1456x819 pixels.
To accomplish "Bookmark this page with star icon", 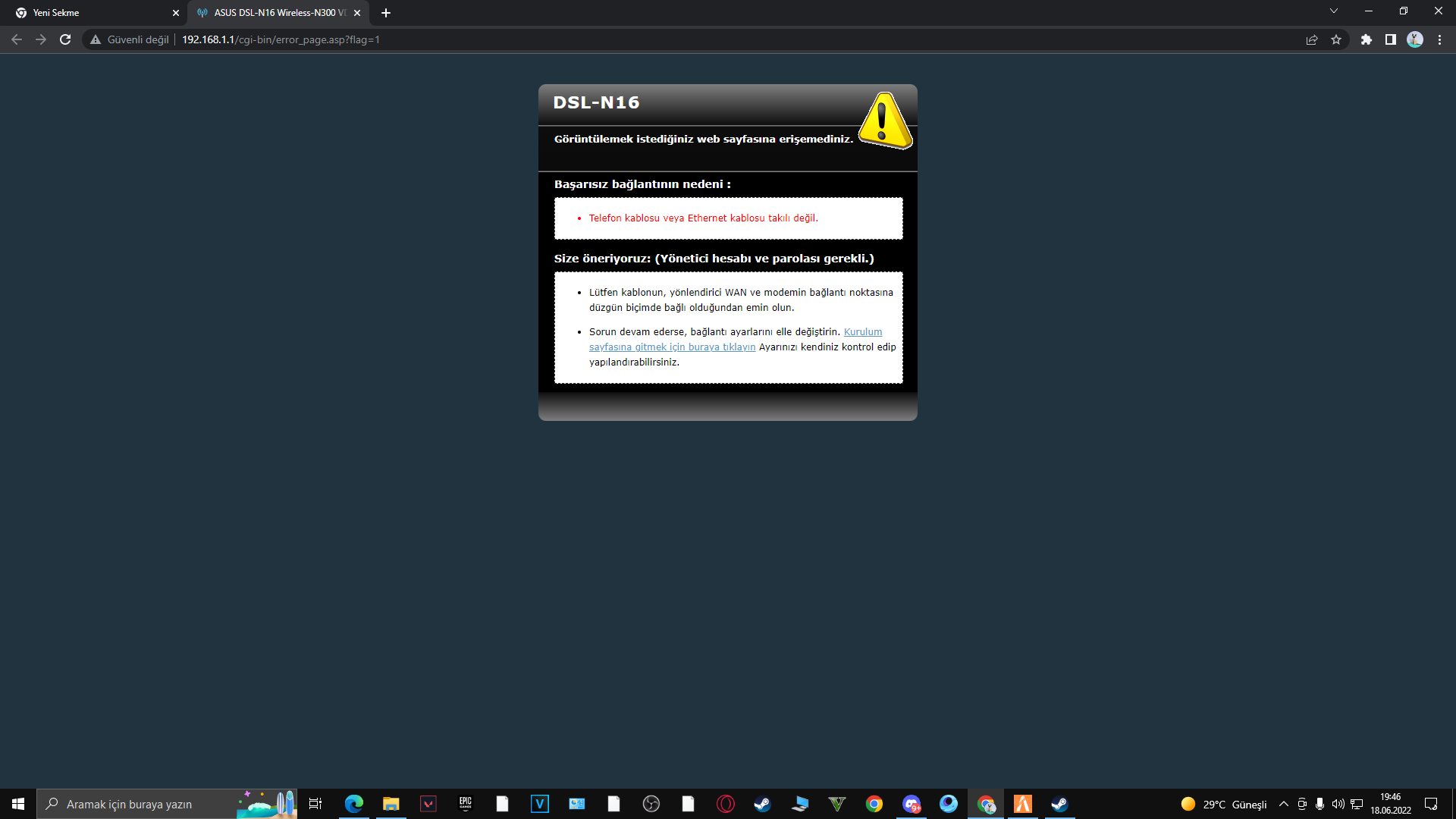I will pos(1336,39).
